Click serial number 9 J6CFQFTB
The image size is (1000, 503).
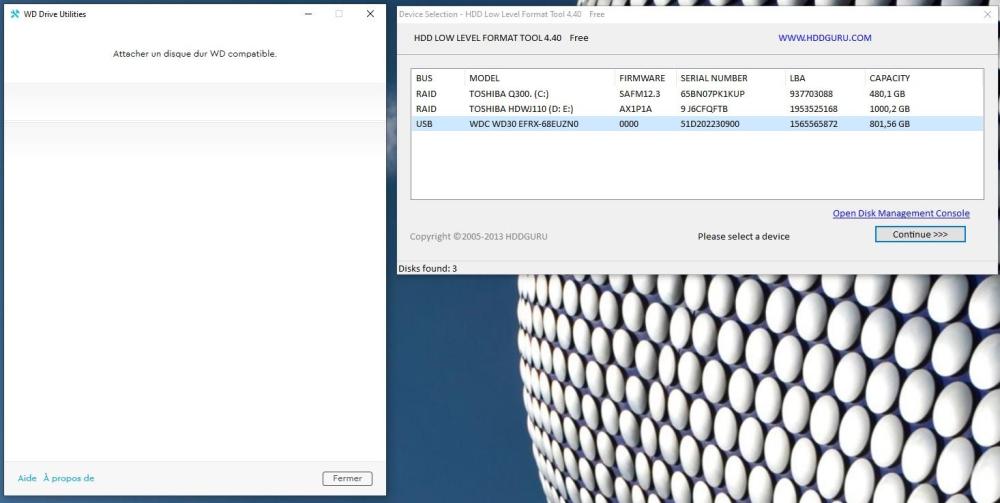(704, 109)
